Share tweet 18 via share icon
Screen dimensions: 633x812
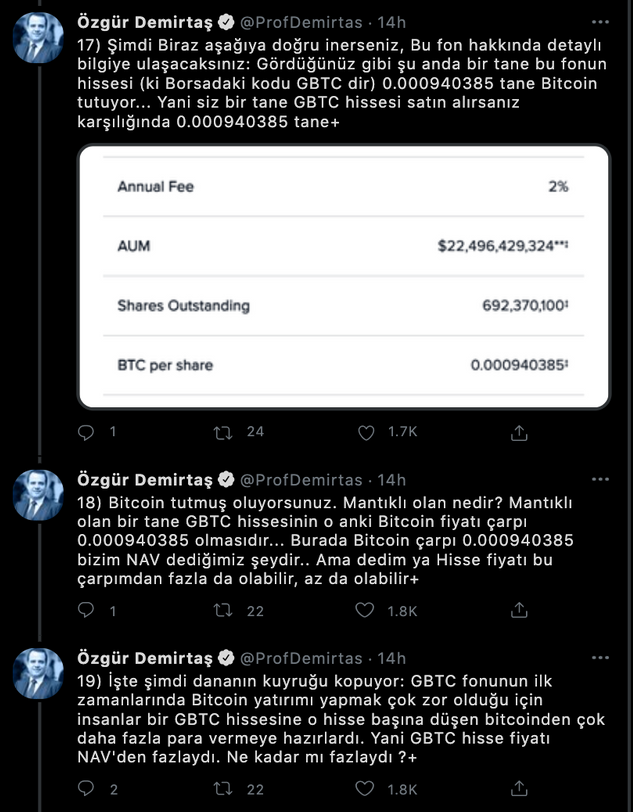click(519, 610)
